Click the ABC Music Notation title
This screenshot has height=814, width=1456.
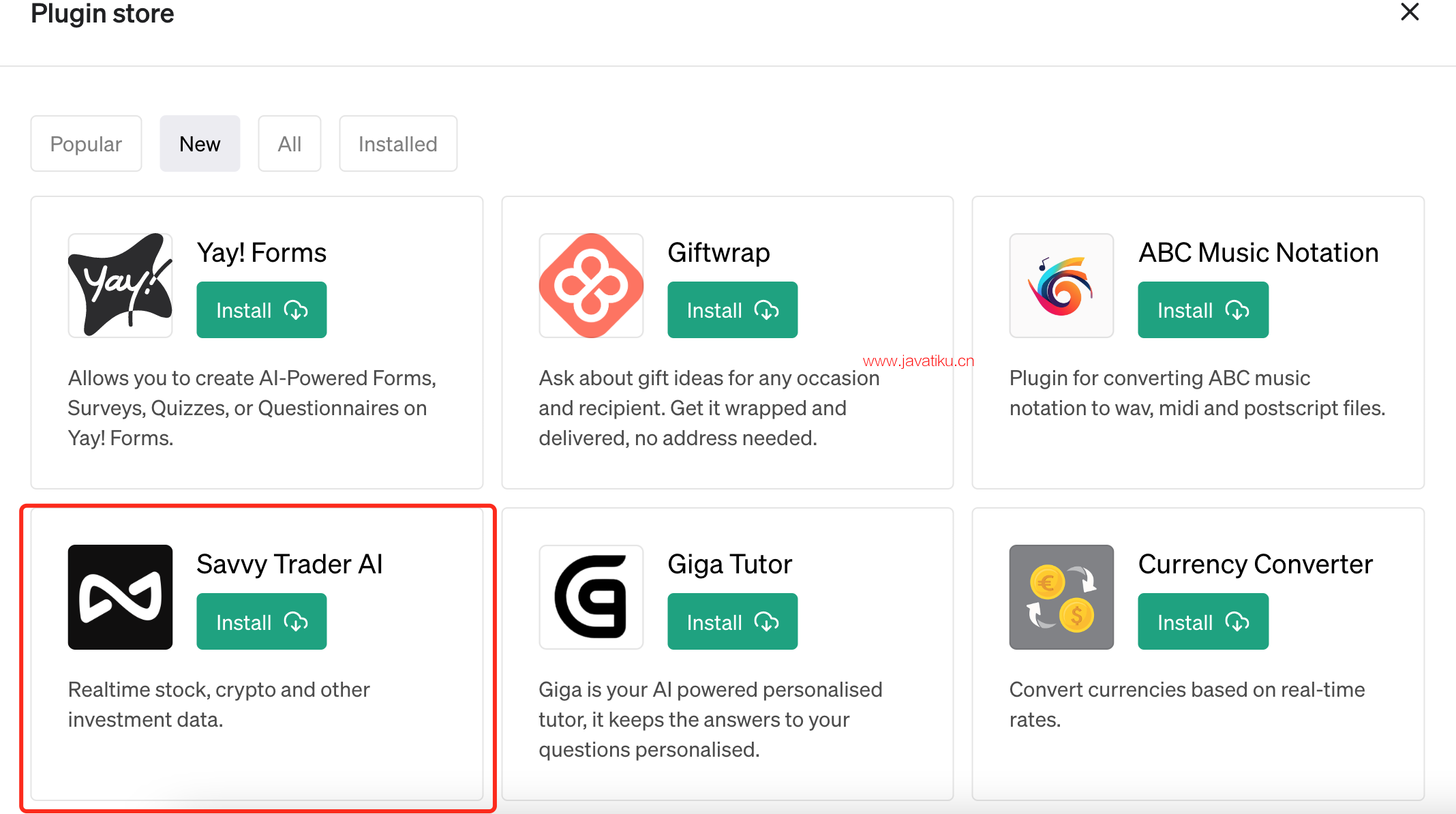(x=1258, y=253)
